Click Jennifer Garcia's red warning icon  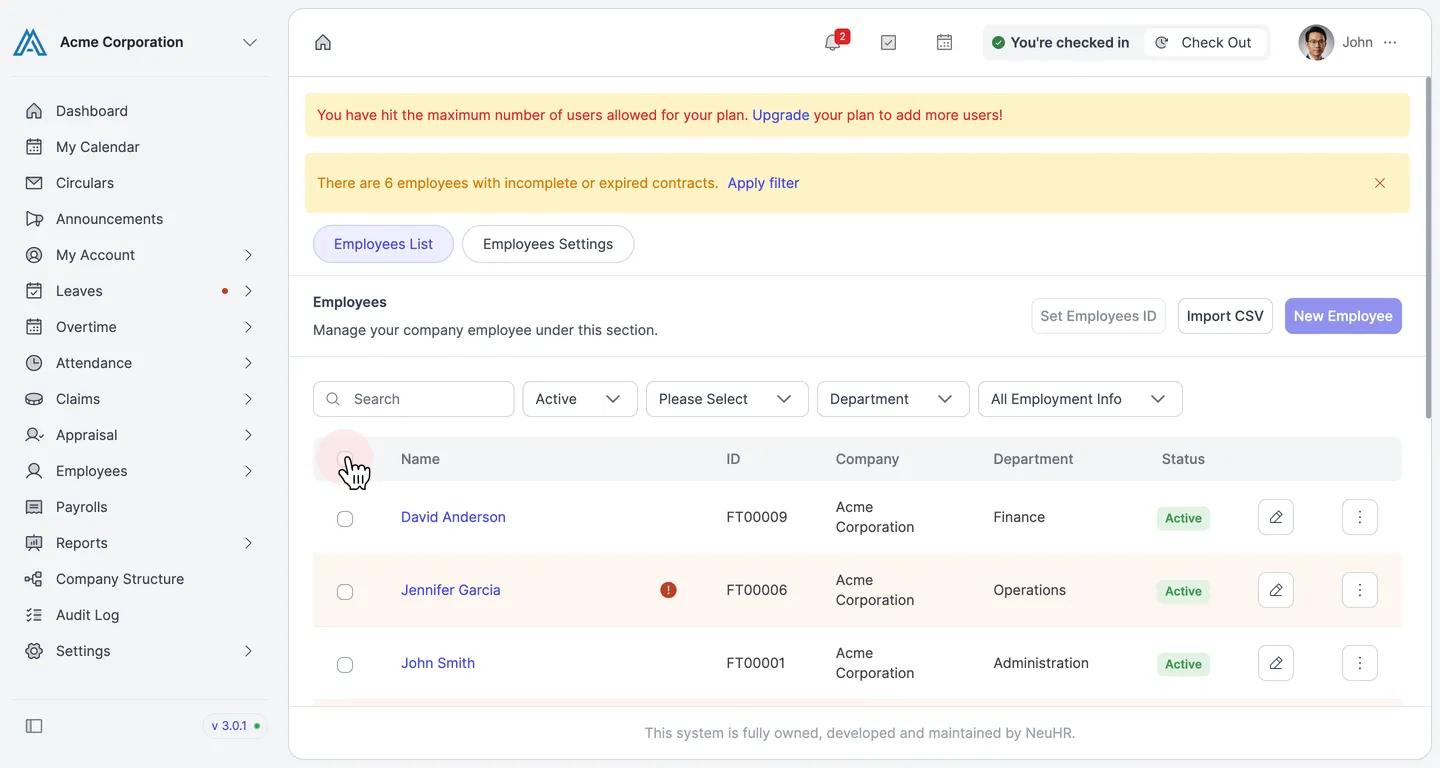coord(669,590)
